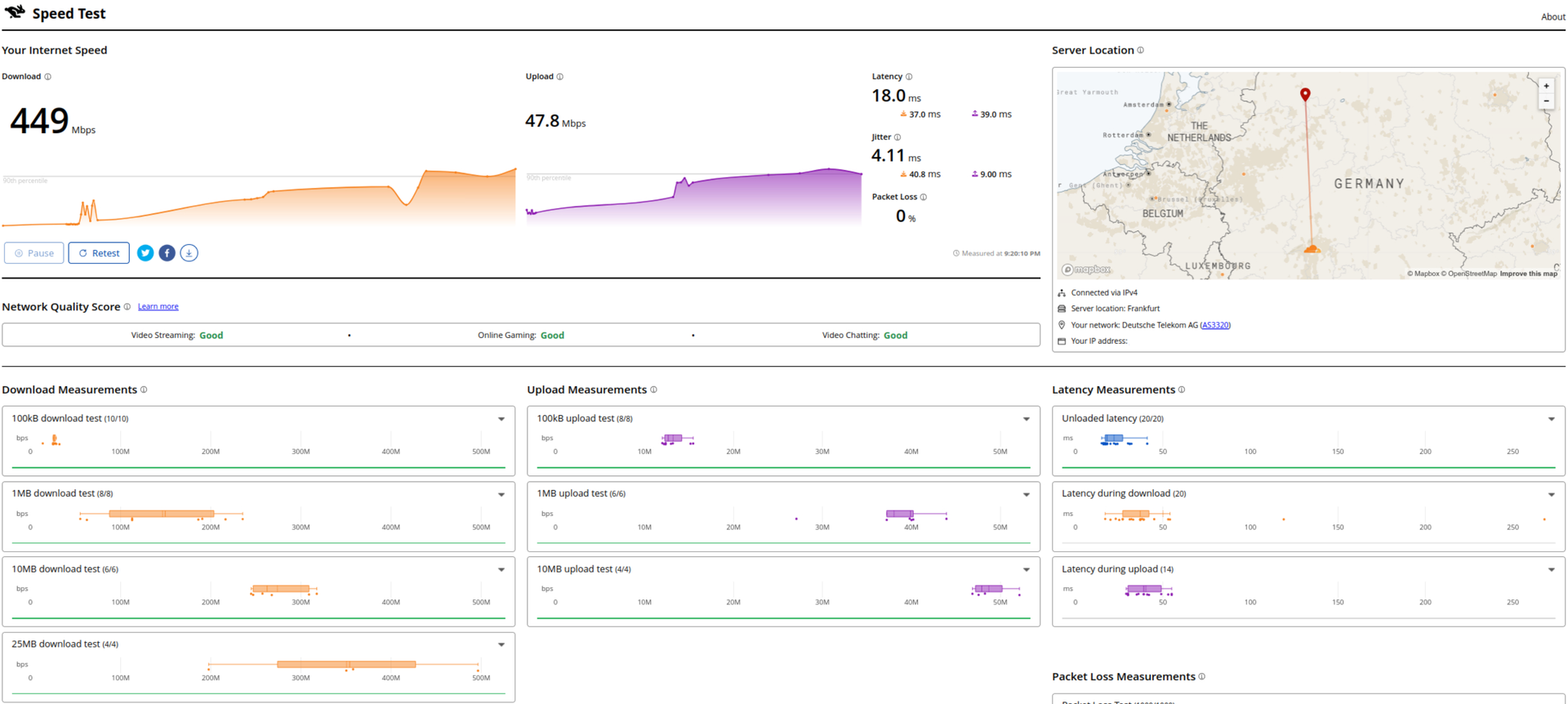Open the AS3320 network link
This screenshot has height=704, width=1568.
1215,325
